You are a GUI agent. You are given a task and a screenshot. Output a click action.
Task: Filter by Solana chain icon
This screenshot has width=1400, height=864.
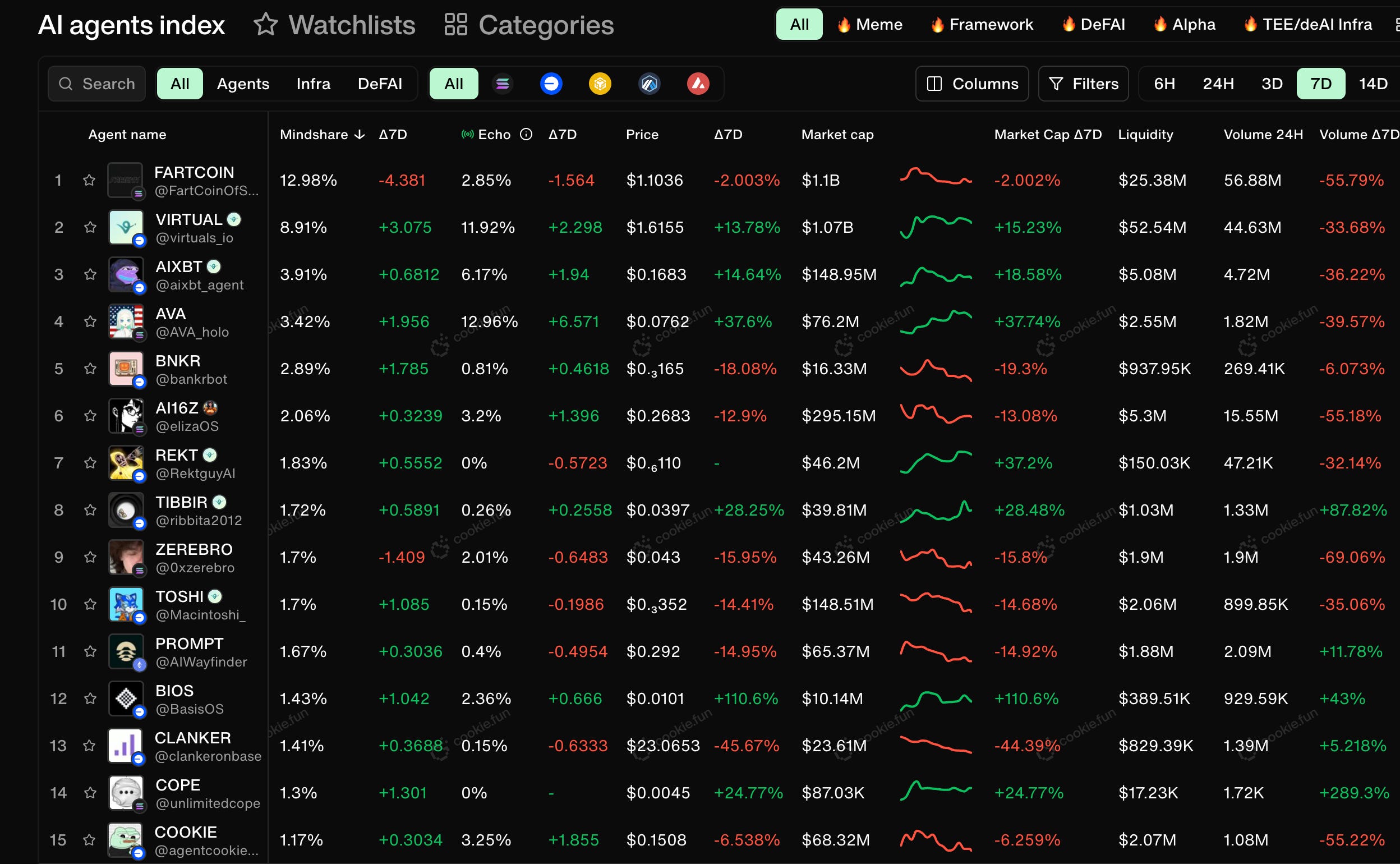[502, 84]
